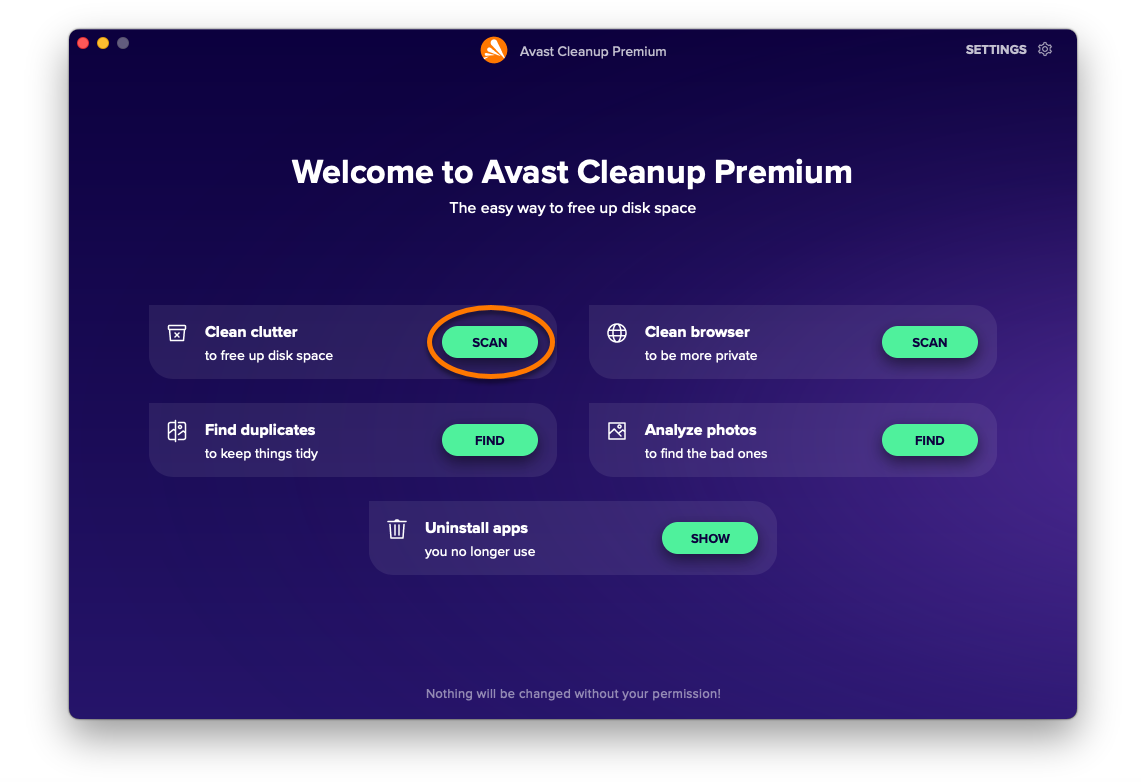The image size is (1141, 782).
Task: Click FIND for Find duplicates
Action: click(490, 440)
